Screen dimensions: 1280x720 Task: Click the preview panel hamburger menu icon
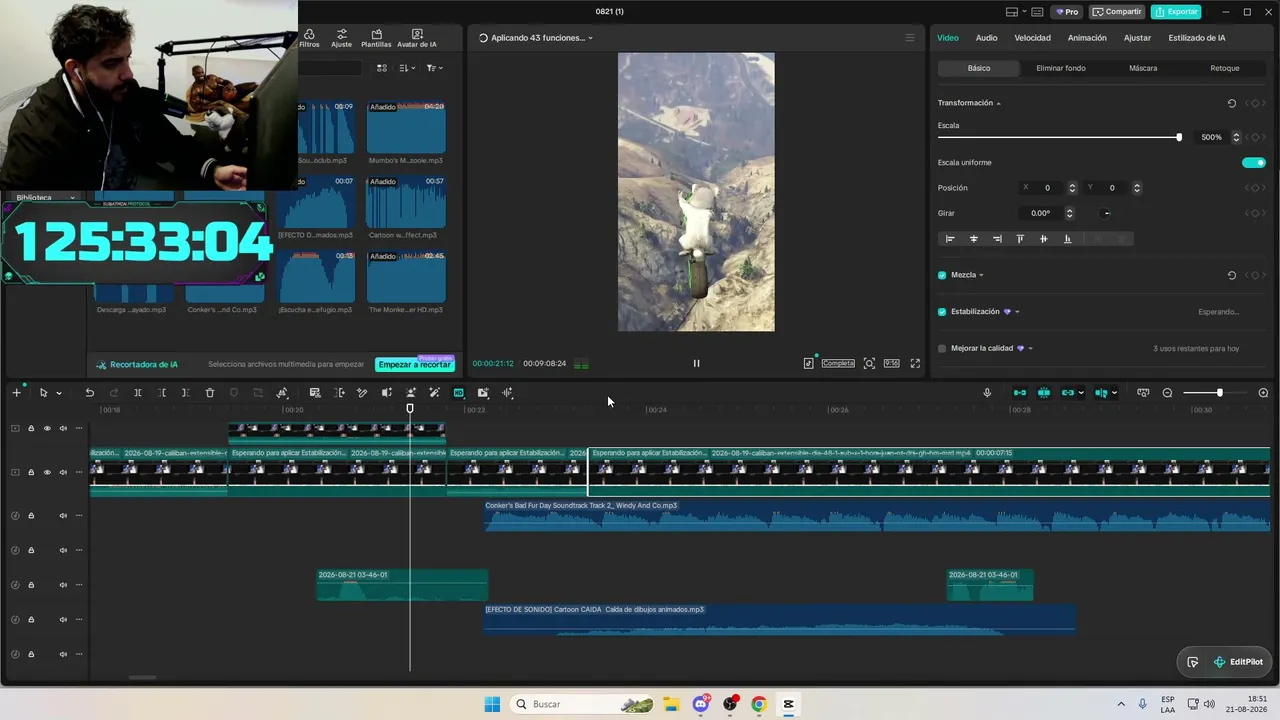click(x=910, y=38)
